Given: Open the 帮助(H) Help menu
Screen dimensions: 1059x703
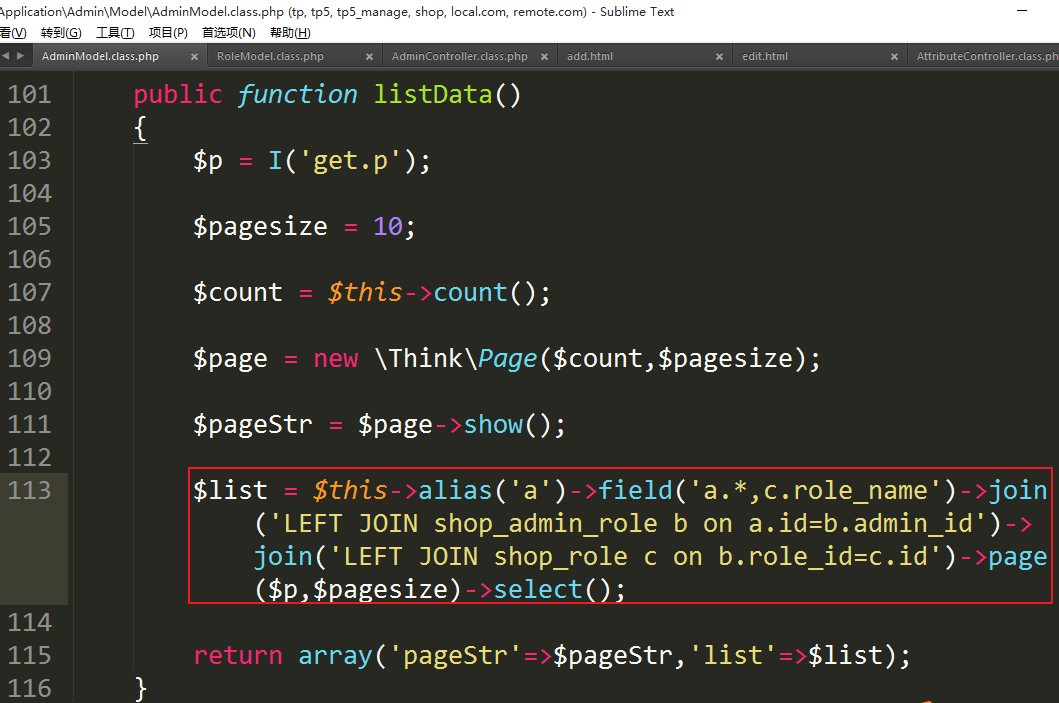Looking at the screenshot, I should [x=290, y=33].
